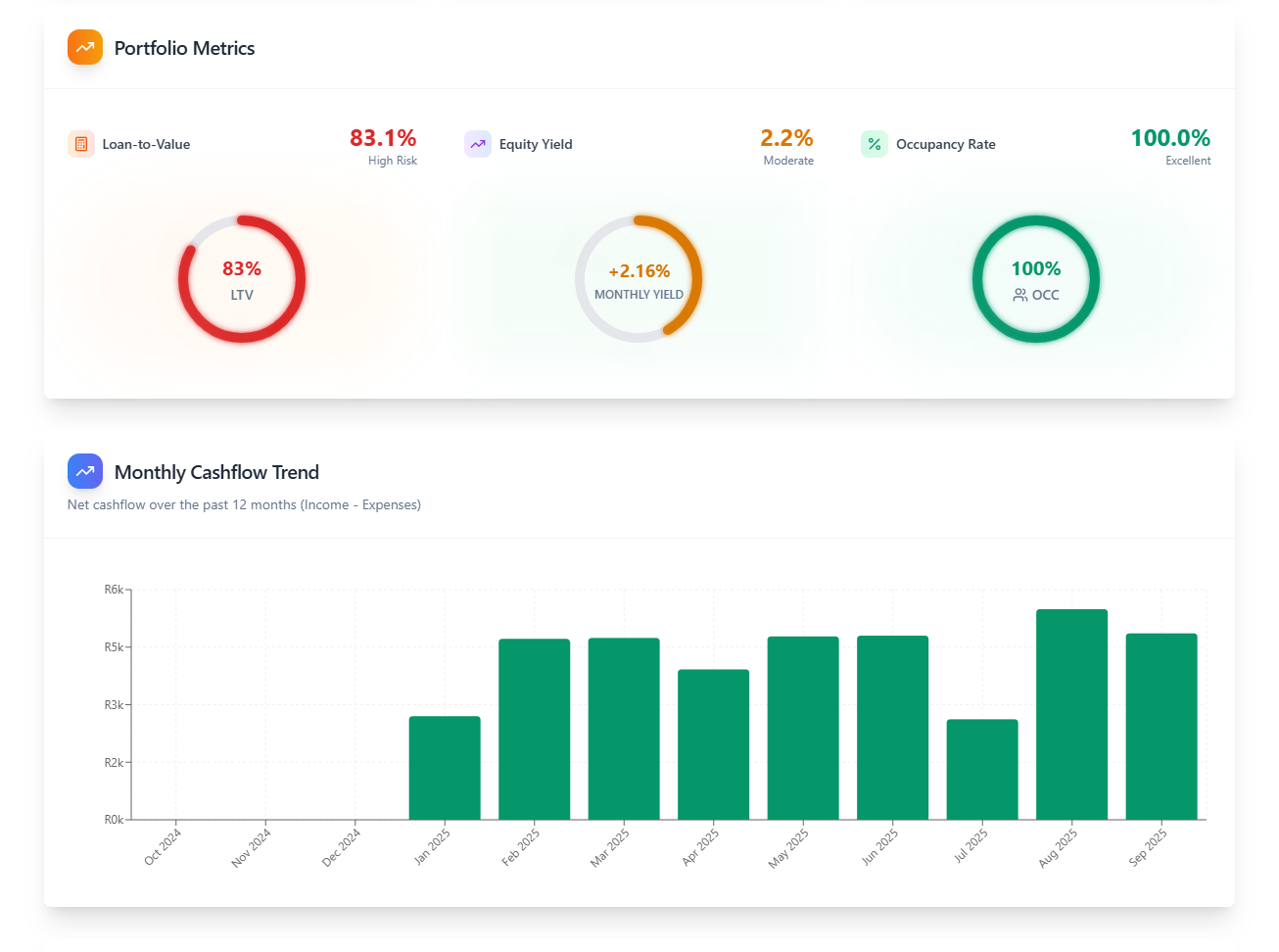Select the Sep 2025 cashflow bar
This screenshot has width=1279, height=952.
tap(1161, 727)
